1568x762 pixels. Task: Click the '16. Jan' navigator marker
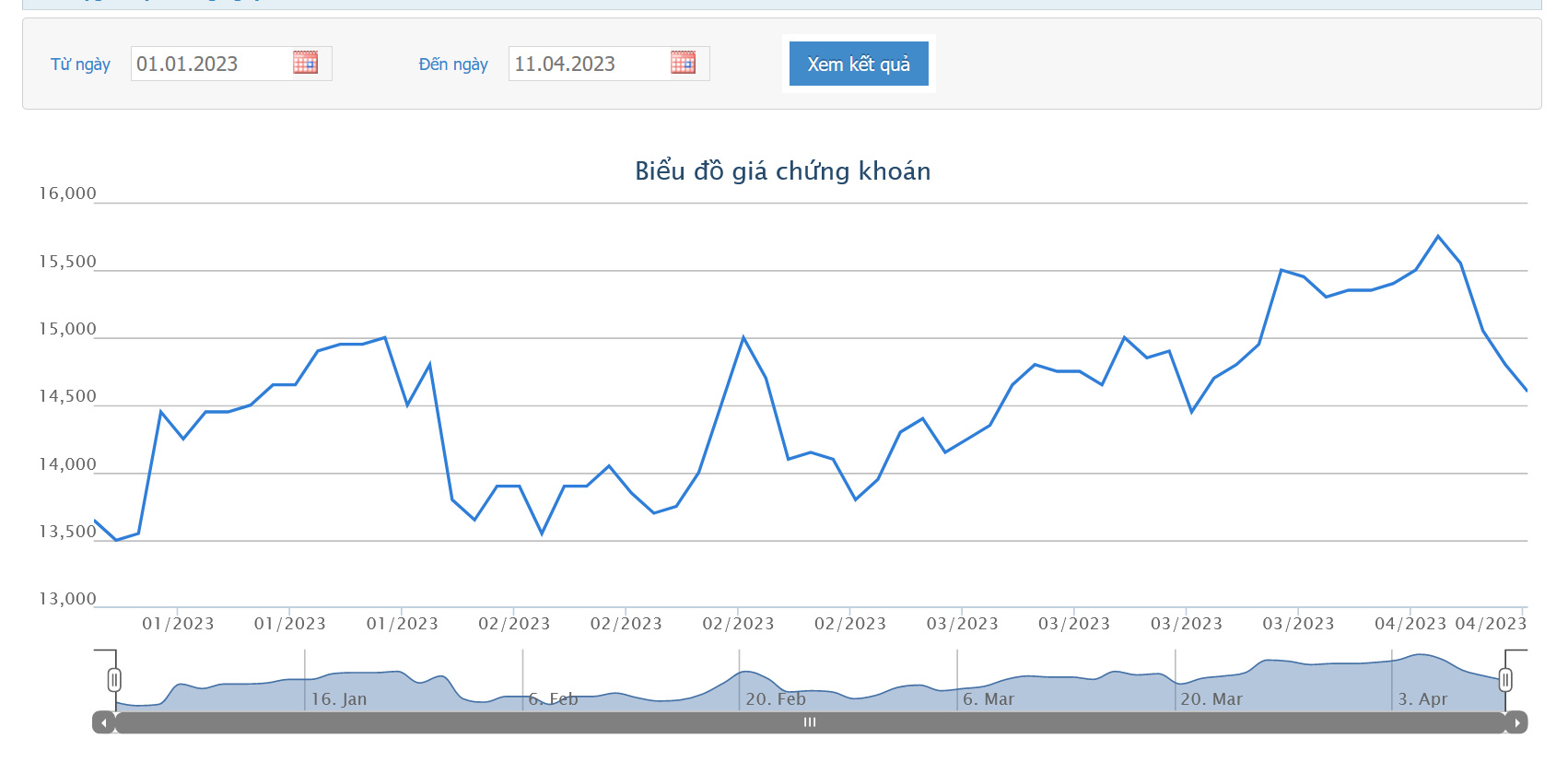(339, 699)
